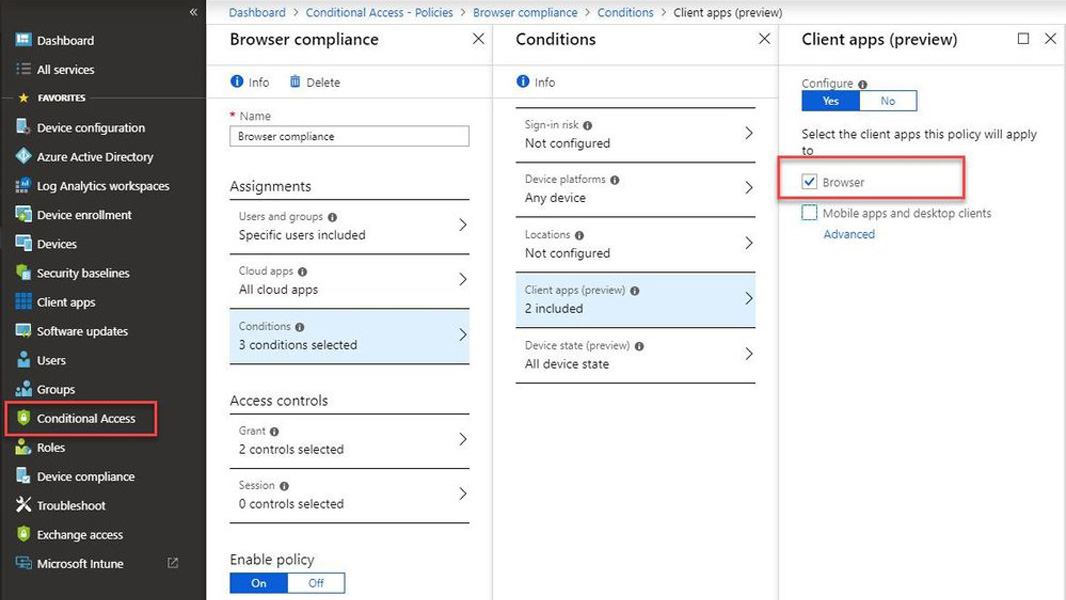
Task: Expand the Users and groups assignment
Action: pyautogui.click(x=462, y=225)
